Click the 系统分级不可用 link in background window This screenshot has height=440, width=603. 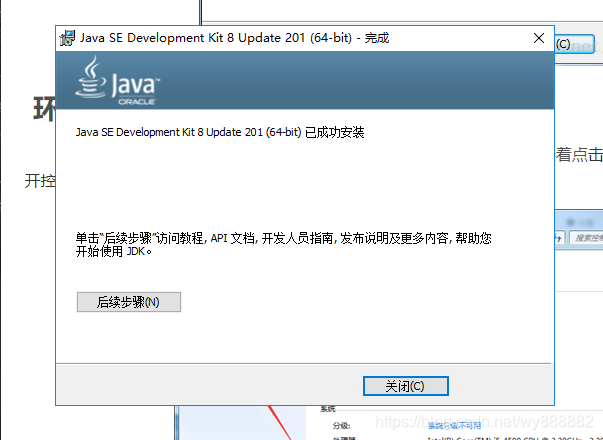click(454, 425)
